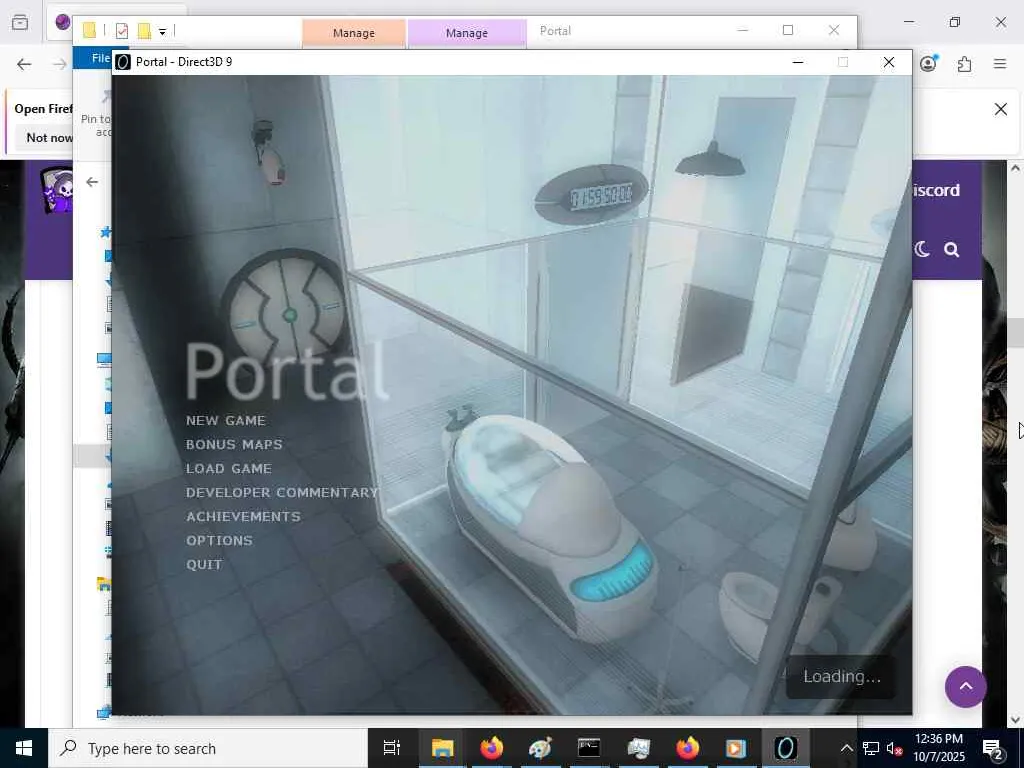Select first Manage tab in Explorer ribbon

pos(353,33)
